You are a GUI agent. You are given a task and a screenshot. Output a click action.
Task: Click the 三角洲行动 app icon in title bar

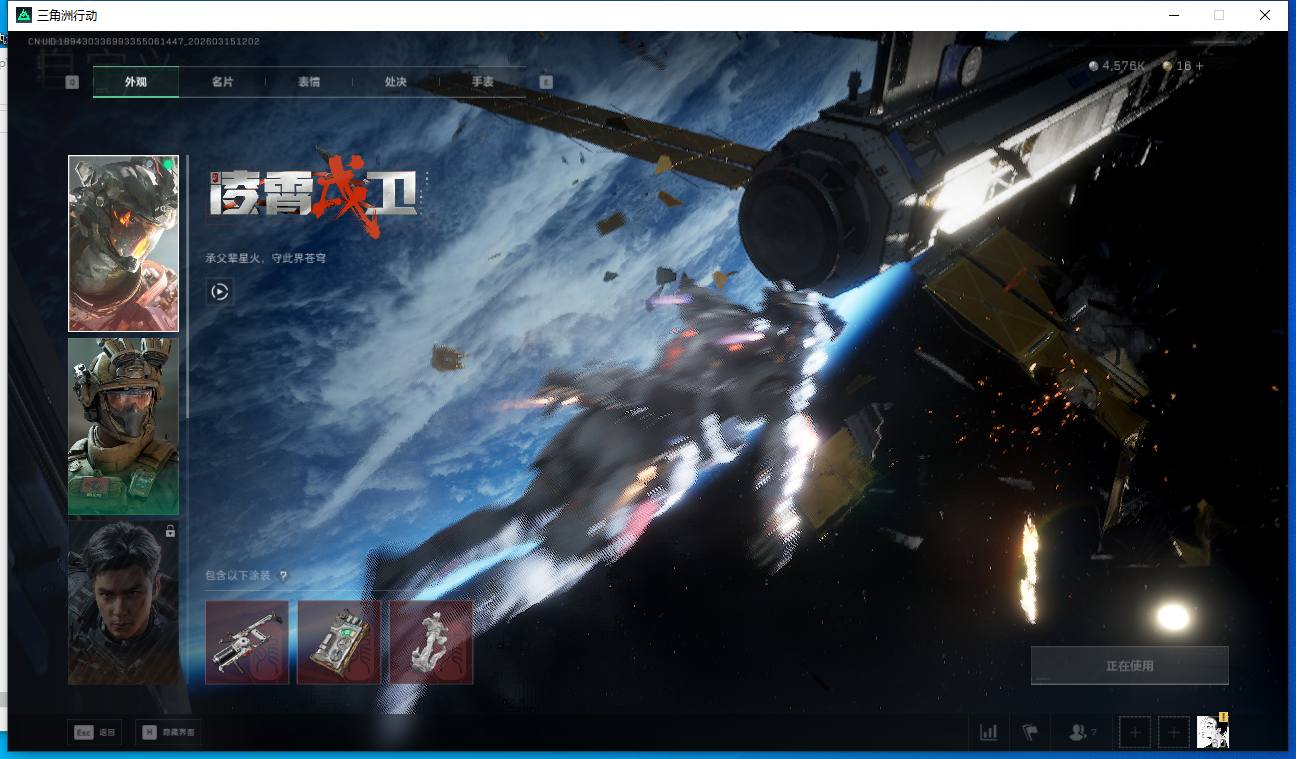click(23, 15)
